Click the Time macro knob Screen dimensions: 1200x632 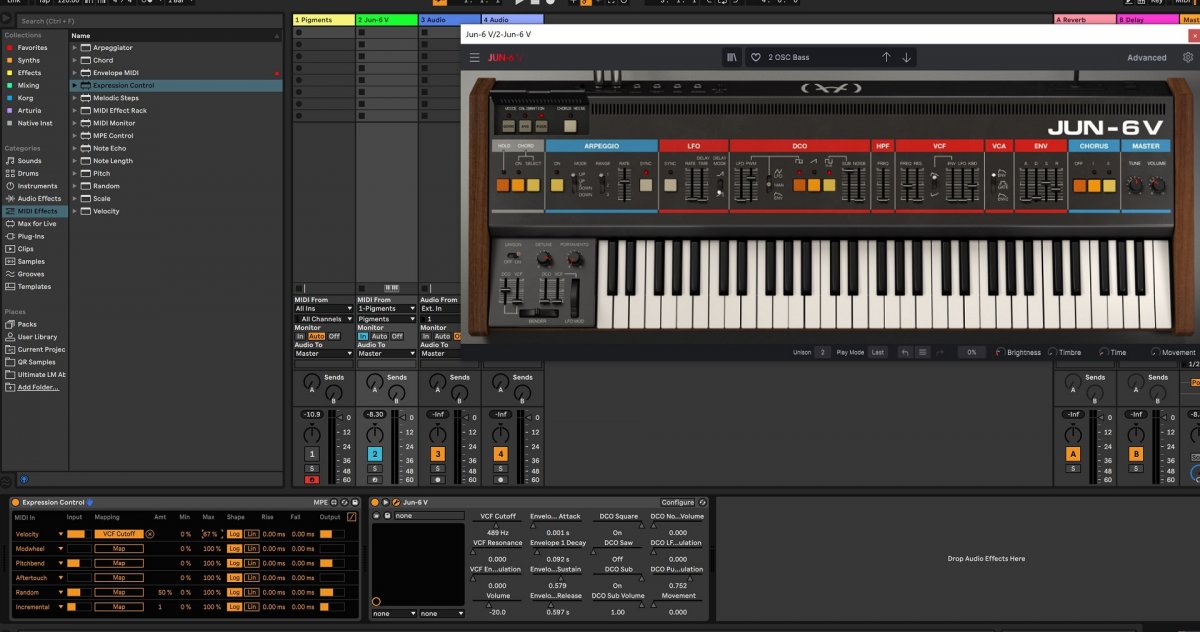pos(1103,352)
